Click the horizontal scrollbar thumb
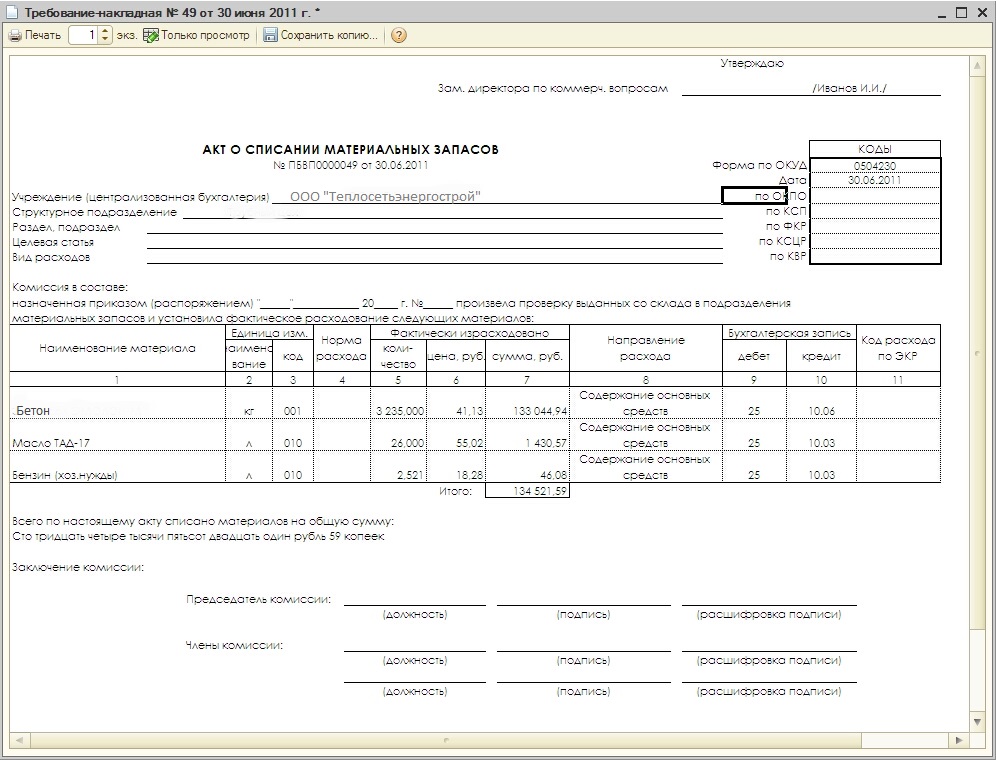The height and width of the screenshot is (760, 996). 444,740
